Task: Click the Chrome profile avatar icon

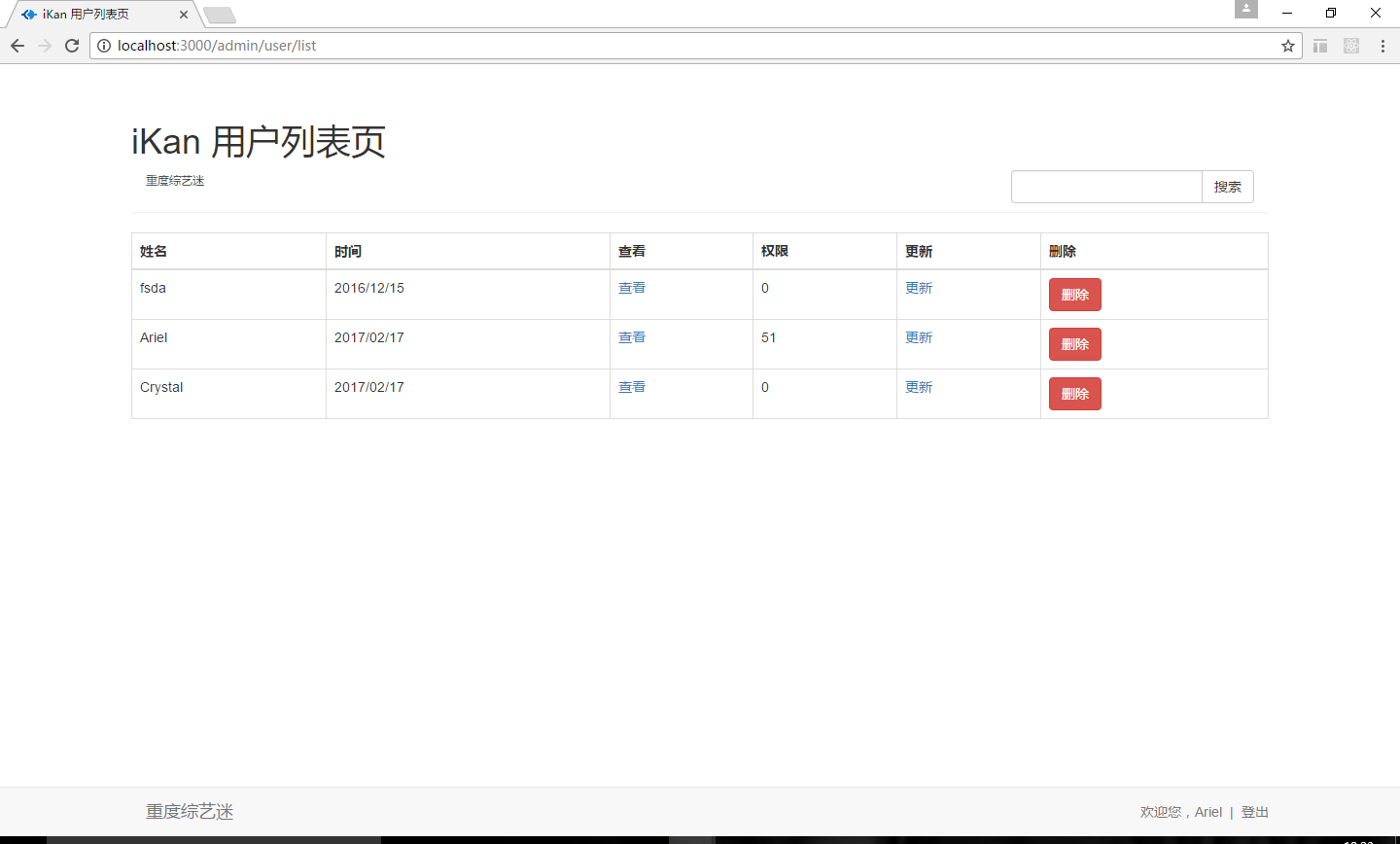Action: [1246, 9]
